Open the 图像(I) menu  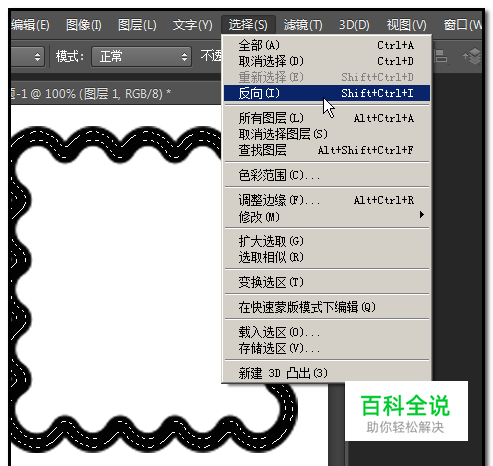pyautogui.click(x=84, y=25)
